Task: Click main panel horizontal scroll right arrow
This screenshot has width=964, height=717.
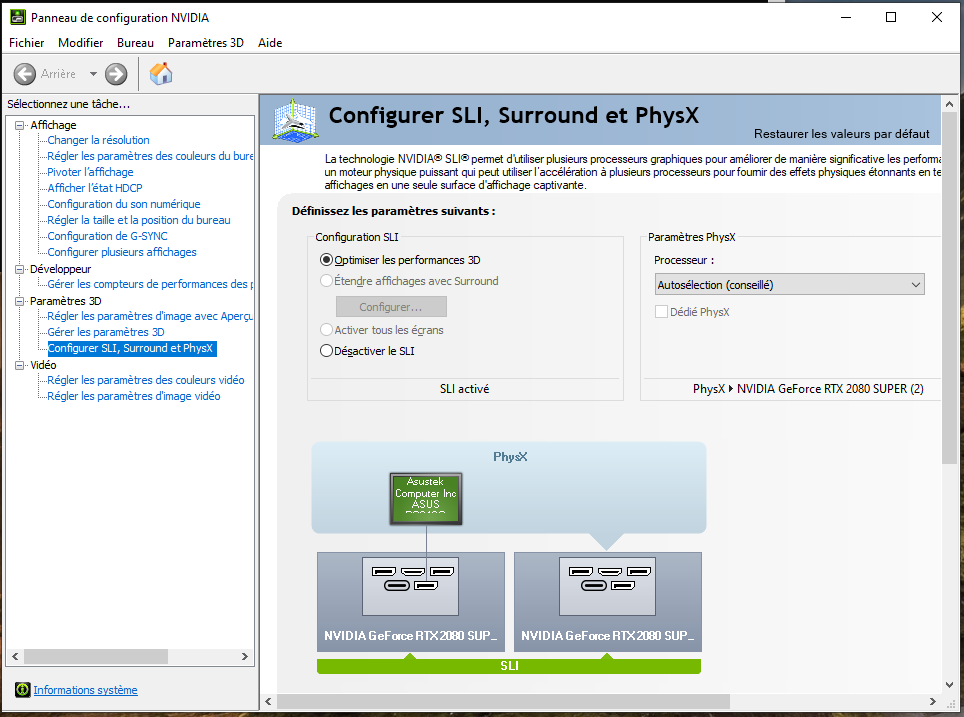Action: 933,702
